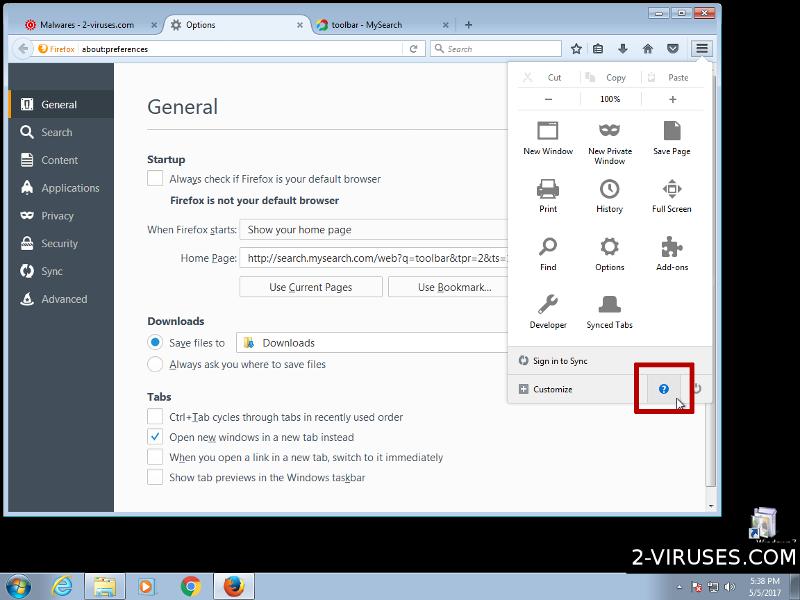Toggle the hamburger menu button
The height and width of the screenshot is (600, 800).
[702, 49]
